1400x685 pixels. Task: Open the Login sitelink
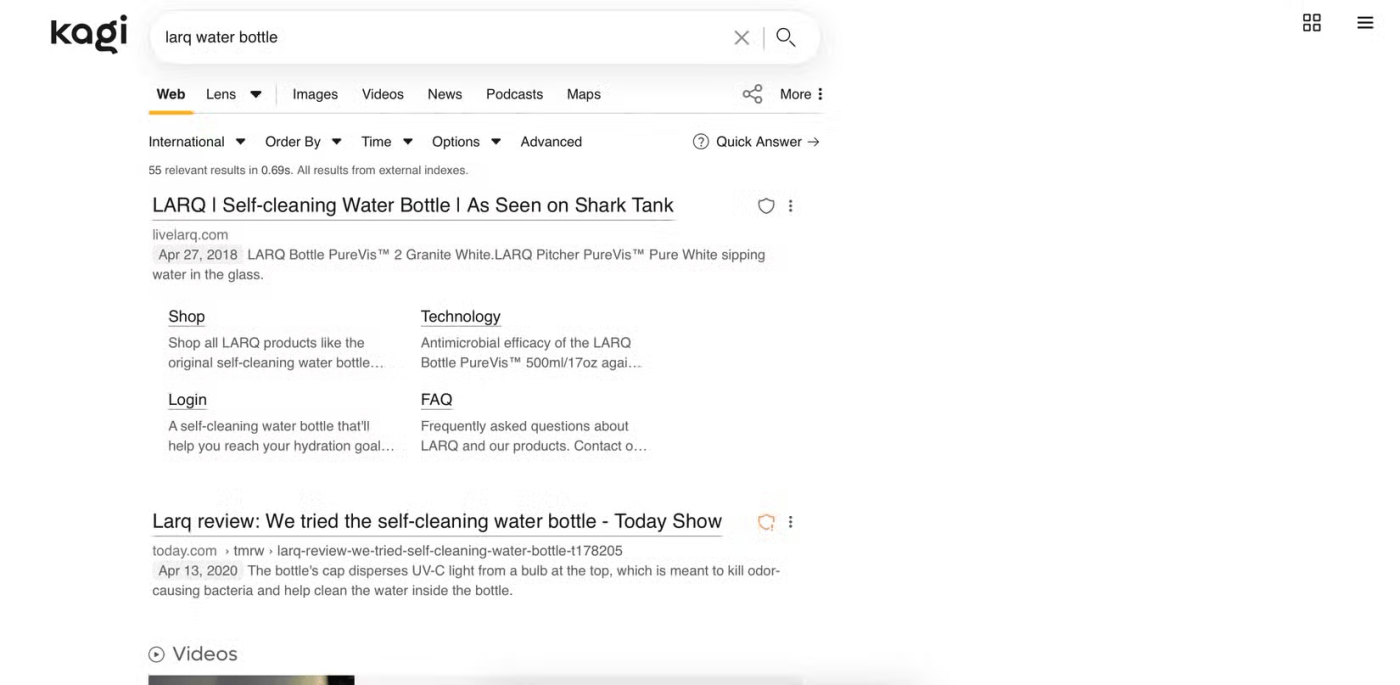pyautogui.click(x=187, y=399)
